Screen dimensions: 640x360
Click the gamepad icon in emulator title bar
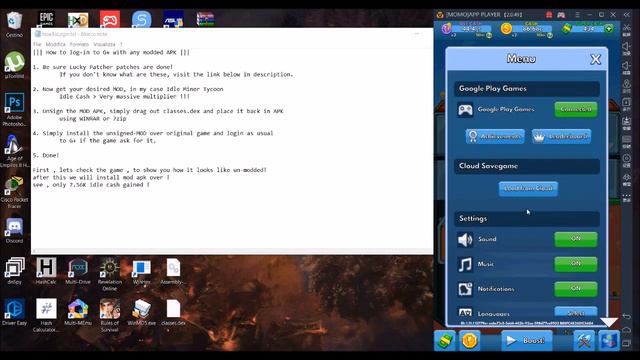(561, 15)
